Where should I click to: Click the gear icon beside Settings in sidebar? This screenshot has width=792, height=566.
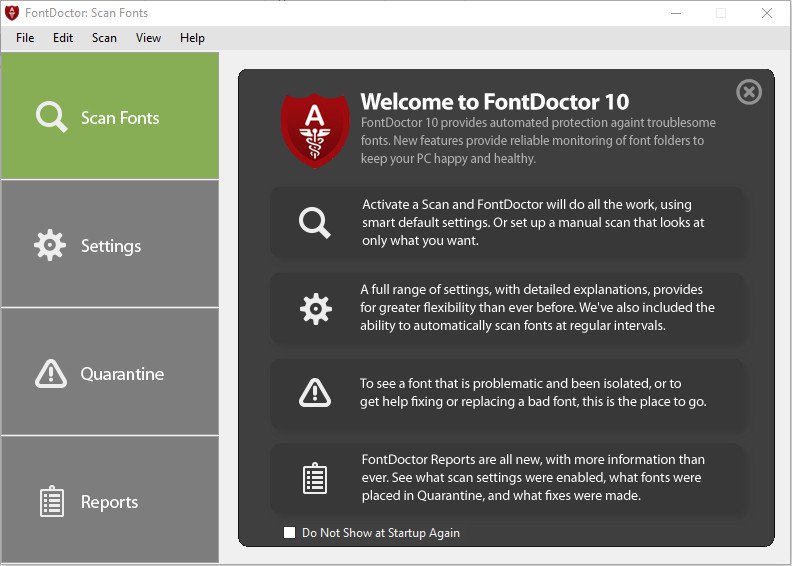(50, 245)
